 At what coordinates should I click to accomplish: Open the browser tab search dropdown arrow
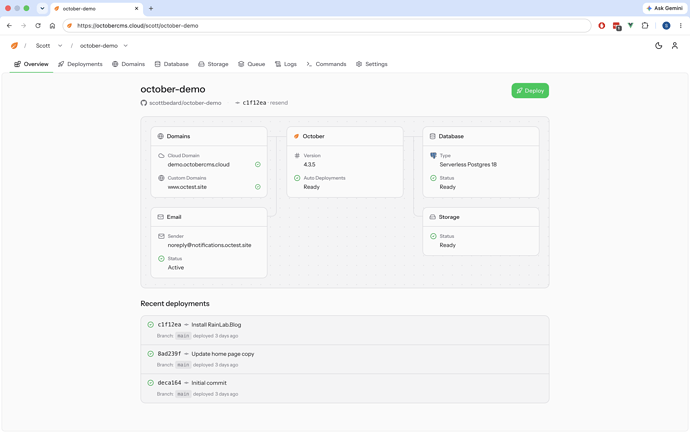click(x=42, y=8)
